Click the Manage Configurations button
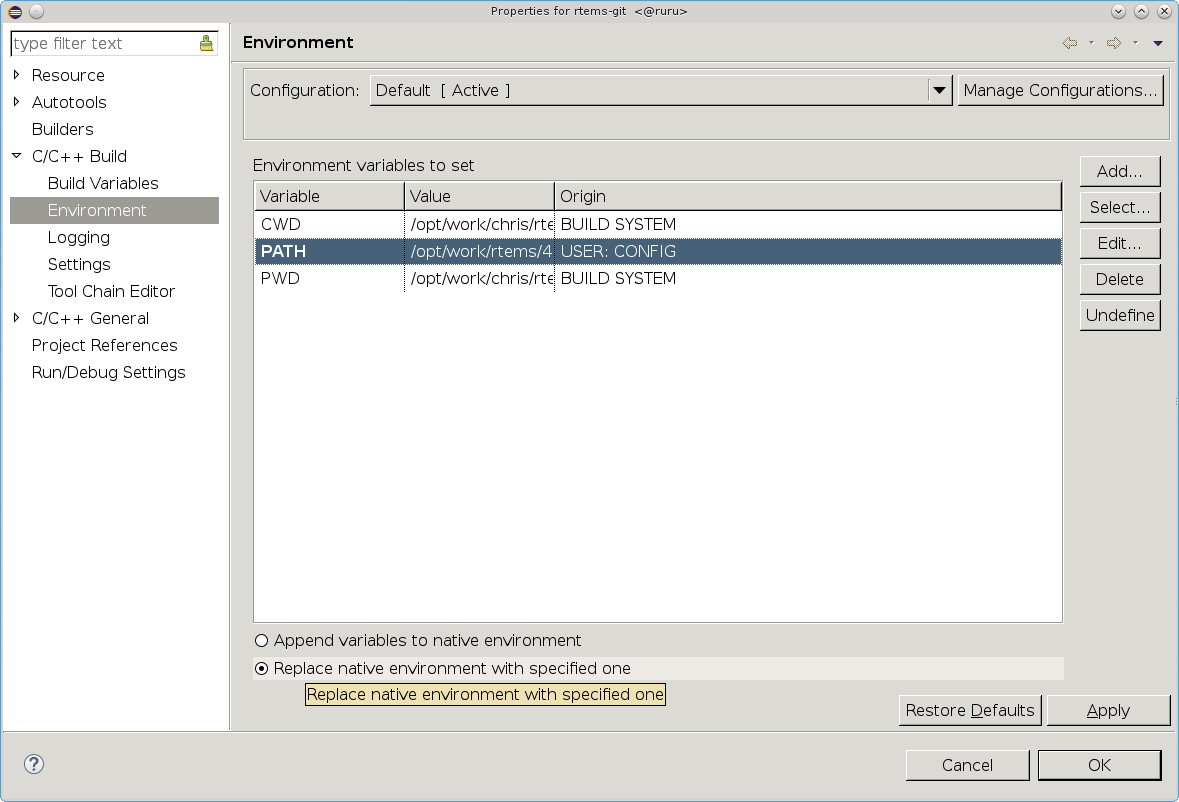The height and width of the screenshot is (802, 1179). [1060, 90]
